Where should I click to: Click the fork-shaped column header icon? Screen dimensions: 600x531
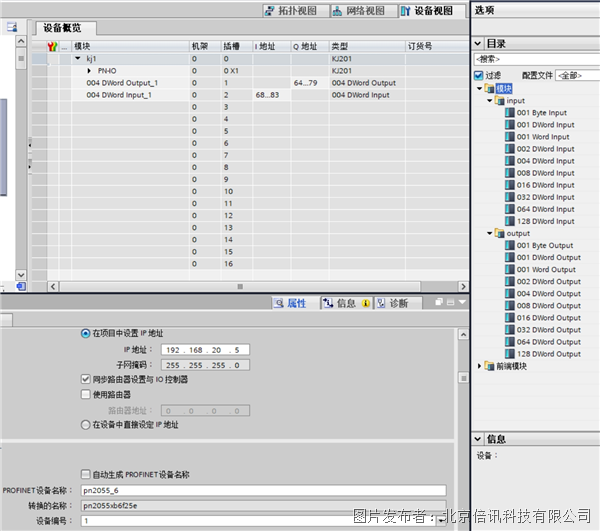tap(52, 47)
